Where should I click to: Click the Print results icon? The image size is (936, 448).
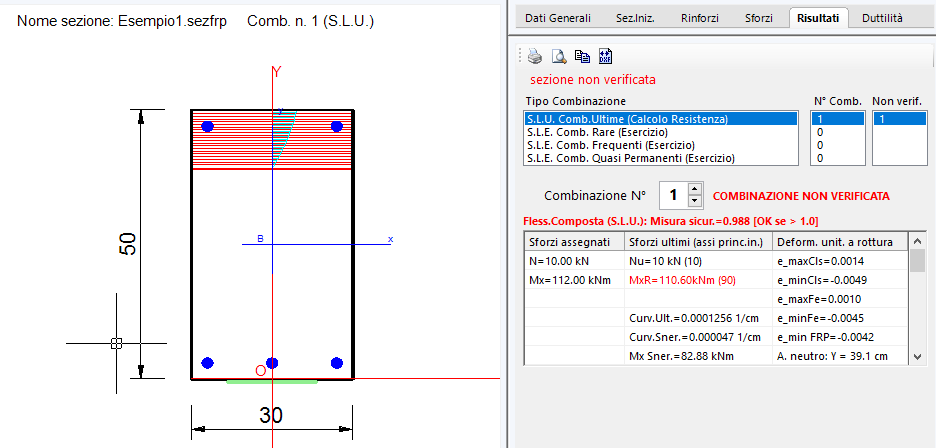pyautogui.click(x=535, y=56)
